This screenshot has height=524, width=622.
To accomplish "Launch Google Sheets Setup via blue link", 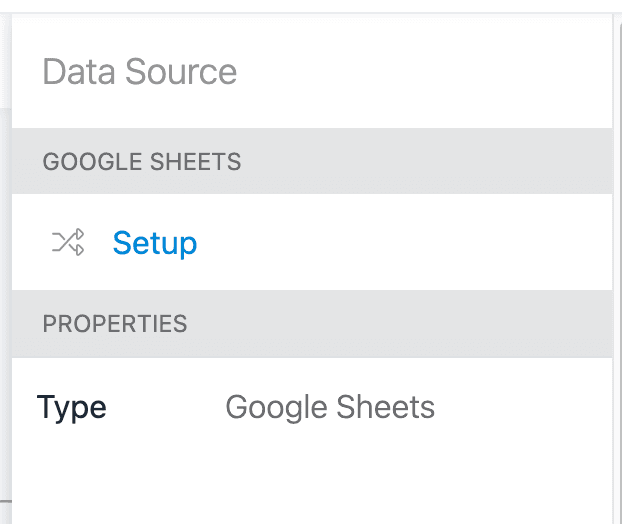I will [x=155, y=243].
